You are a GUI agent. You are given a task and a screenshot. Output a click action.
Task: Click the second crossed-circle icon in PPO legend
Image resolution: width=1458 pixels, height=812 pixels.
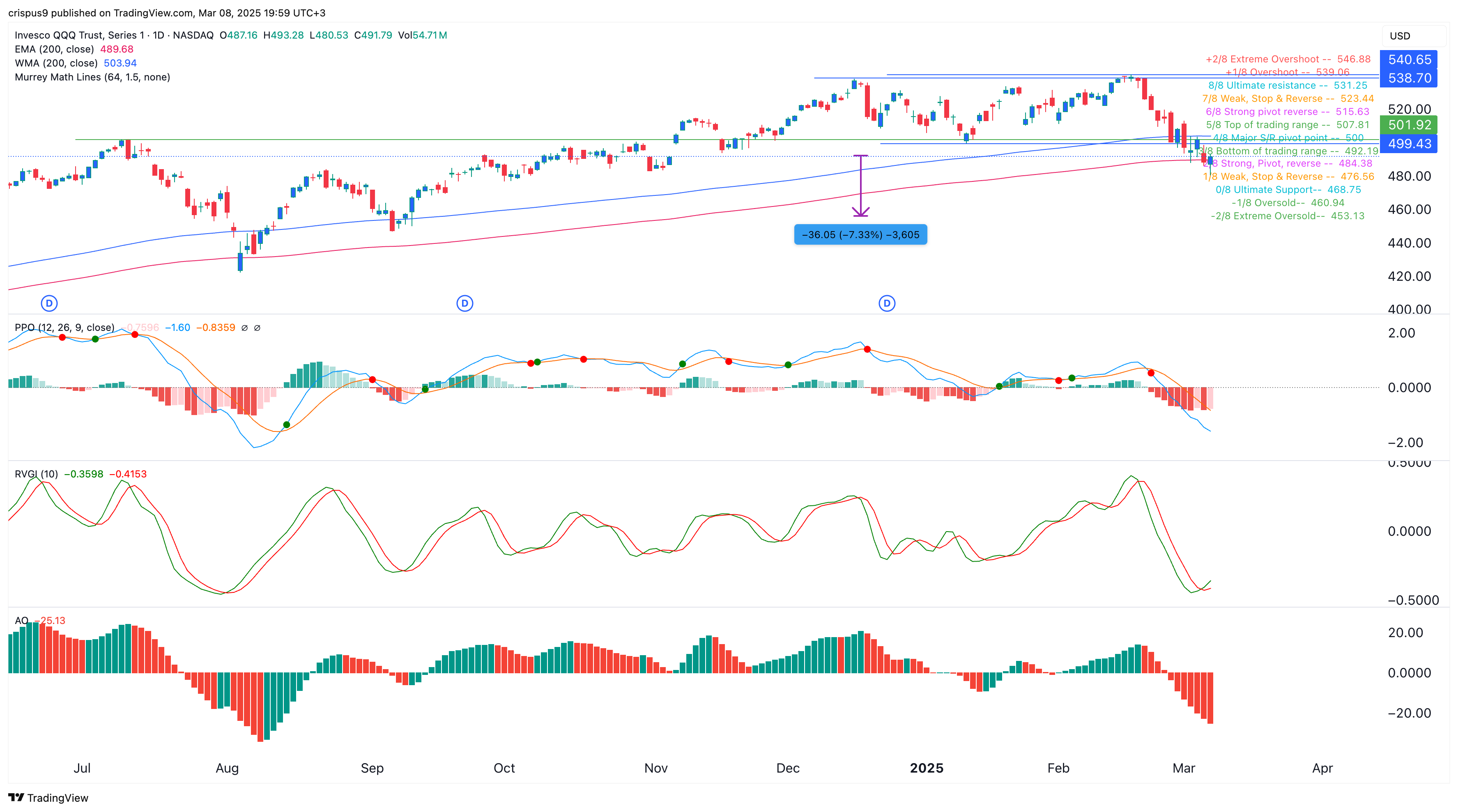[x=258, y=328]
